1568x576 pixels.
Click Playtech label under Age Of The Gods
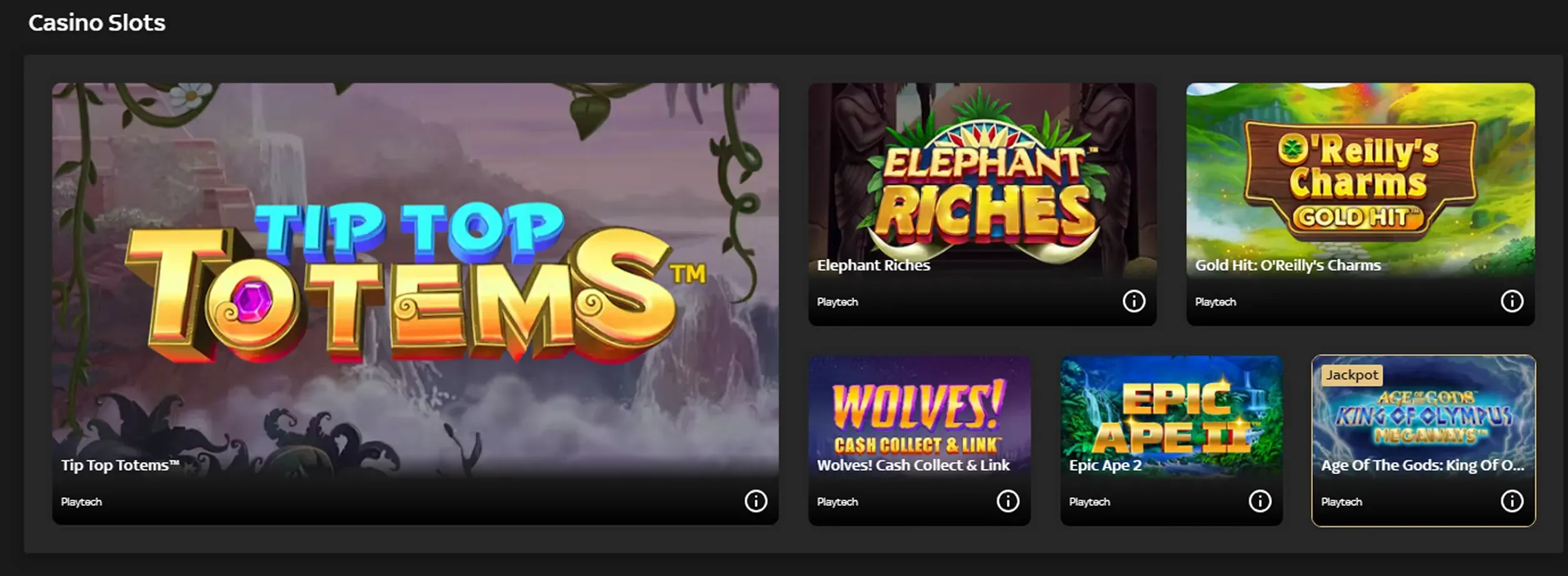[x=1341, y=502]
